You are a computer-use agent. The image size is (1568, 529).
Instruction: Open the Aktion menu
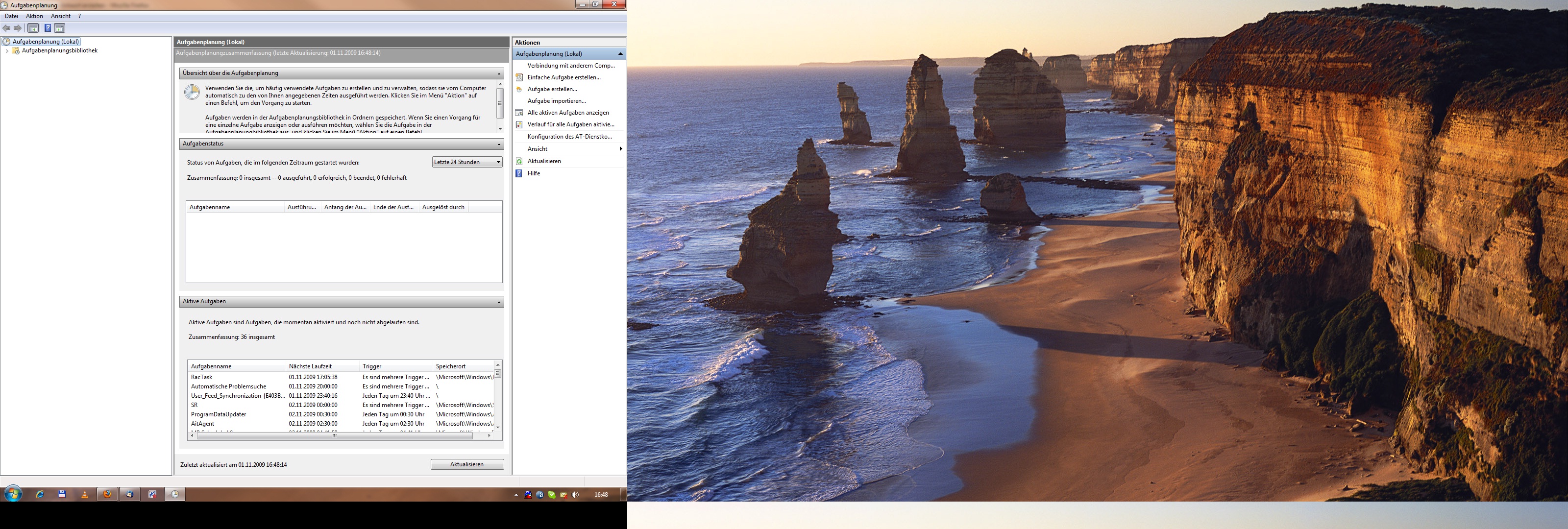click(34, 17)
